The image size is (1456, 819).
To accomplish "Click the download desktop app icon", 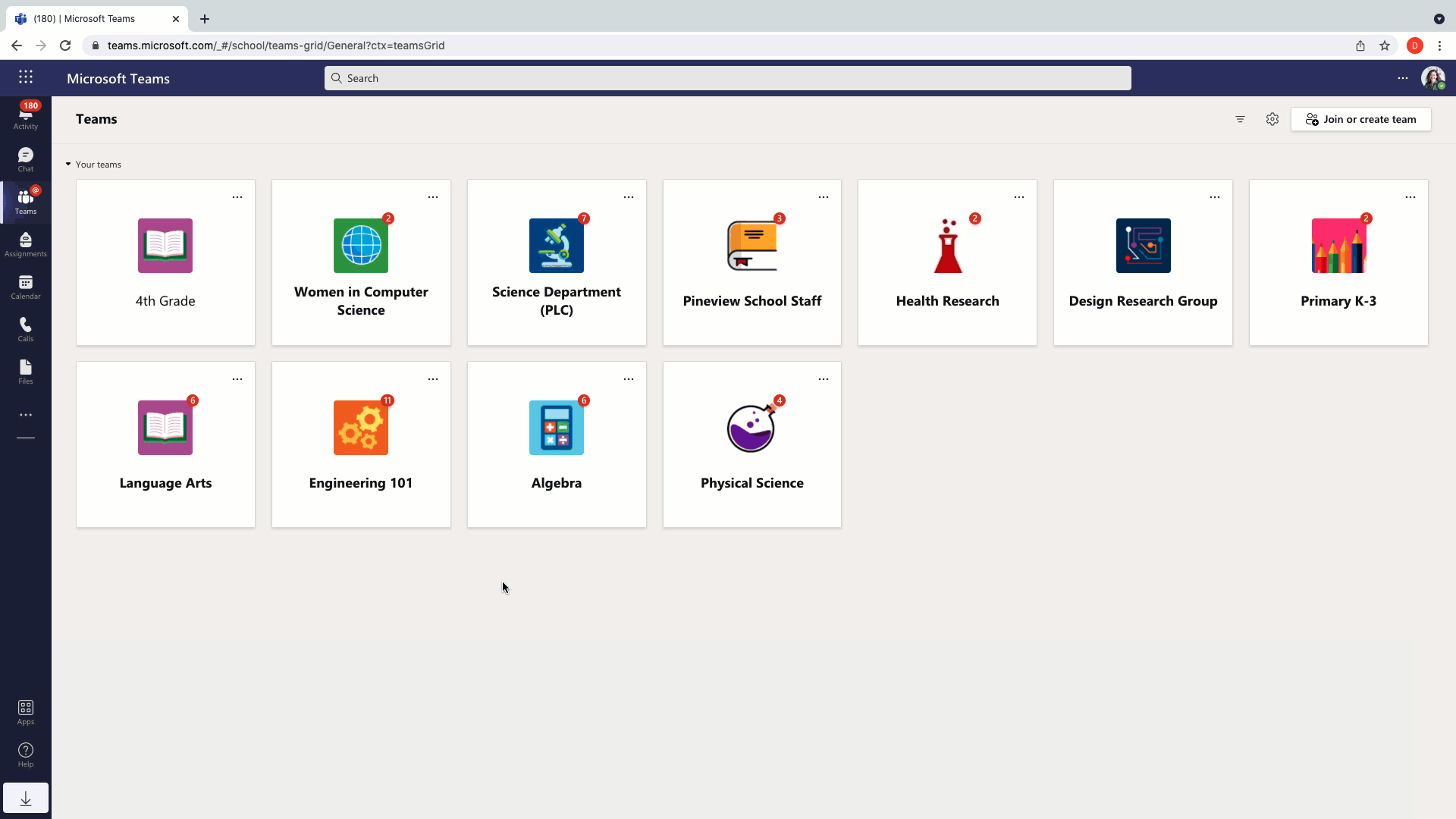I will click(25, 799).
